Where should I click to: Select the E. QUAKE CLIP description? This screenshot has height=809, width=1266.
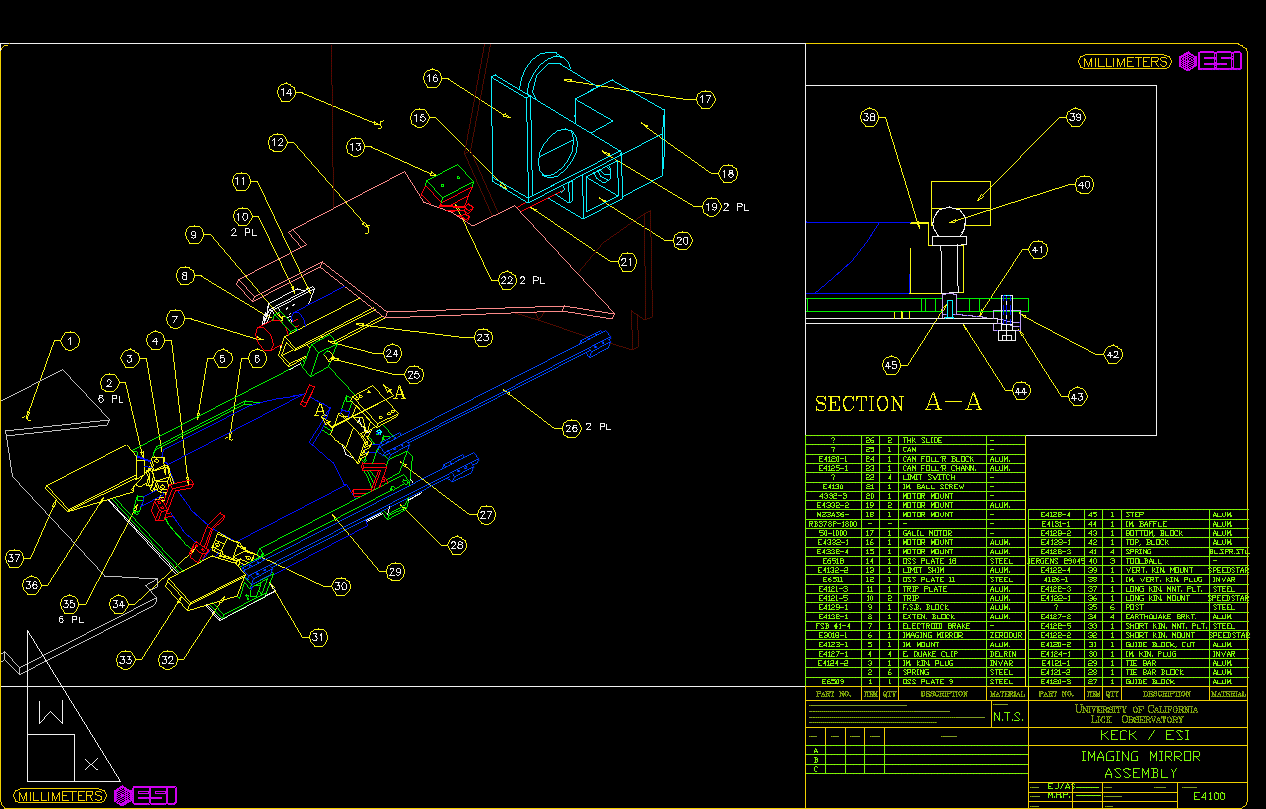tap(930, 653)
